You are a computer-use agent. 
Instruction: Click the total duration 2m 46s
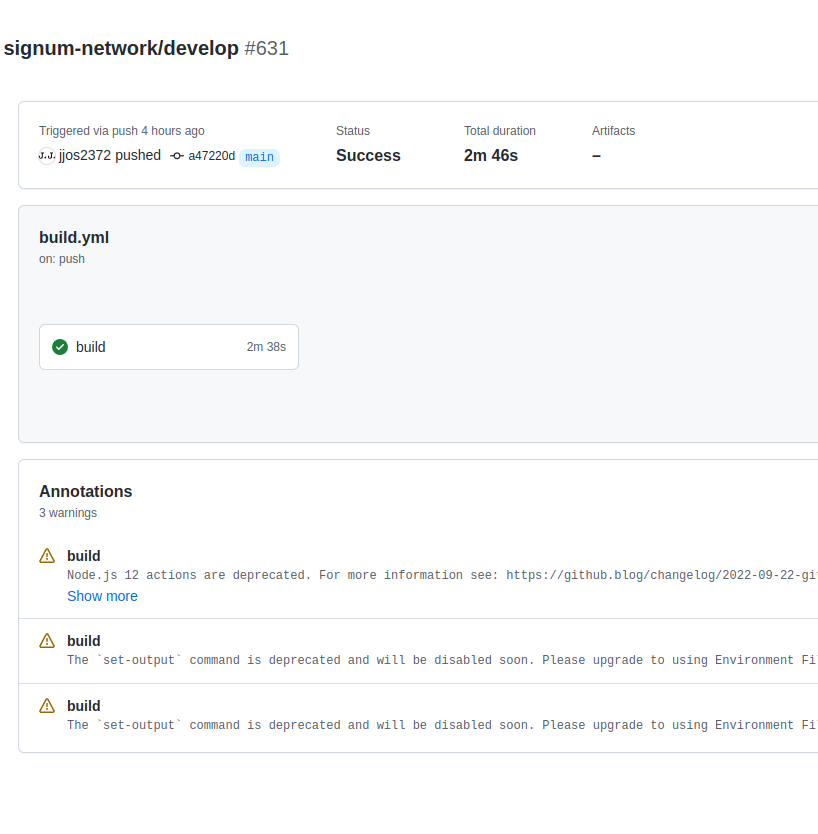point(490,155)
